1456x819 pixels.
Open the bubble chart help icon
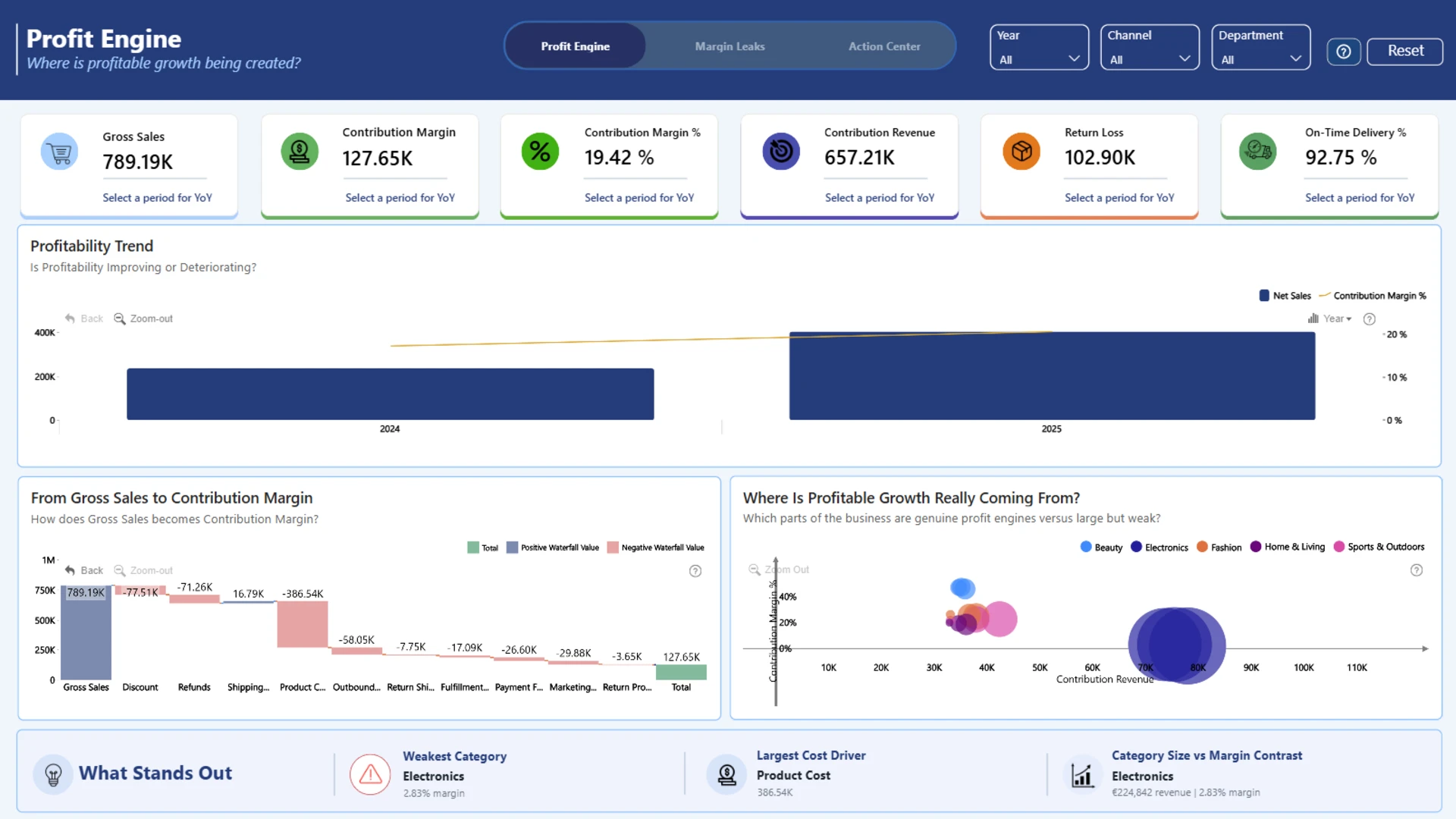point(1417,570)
